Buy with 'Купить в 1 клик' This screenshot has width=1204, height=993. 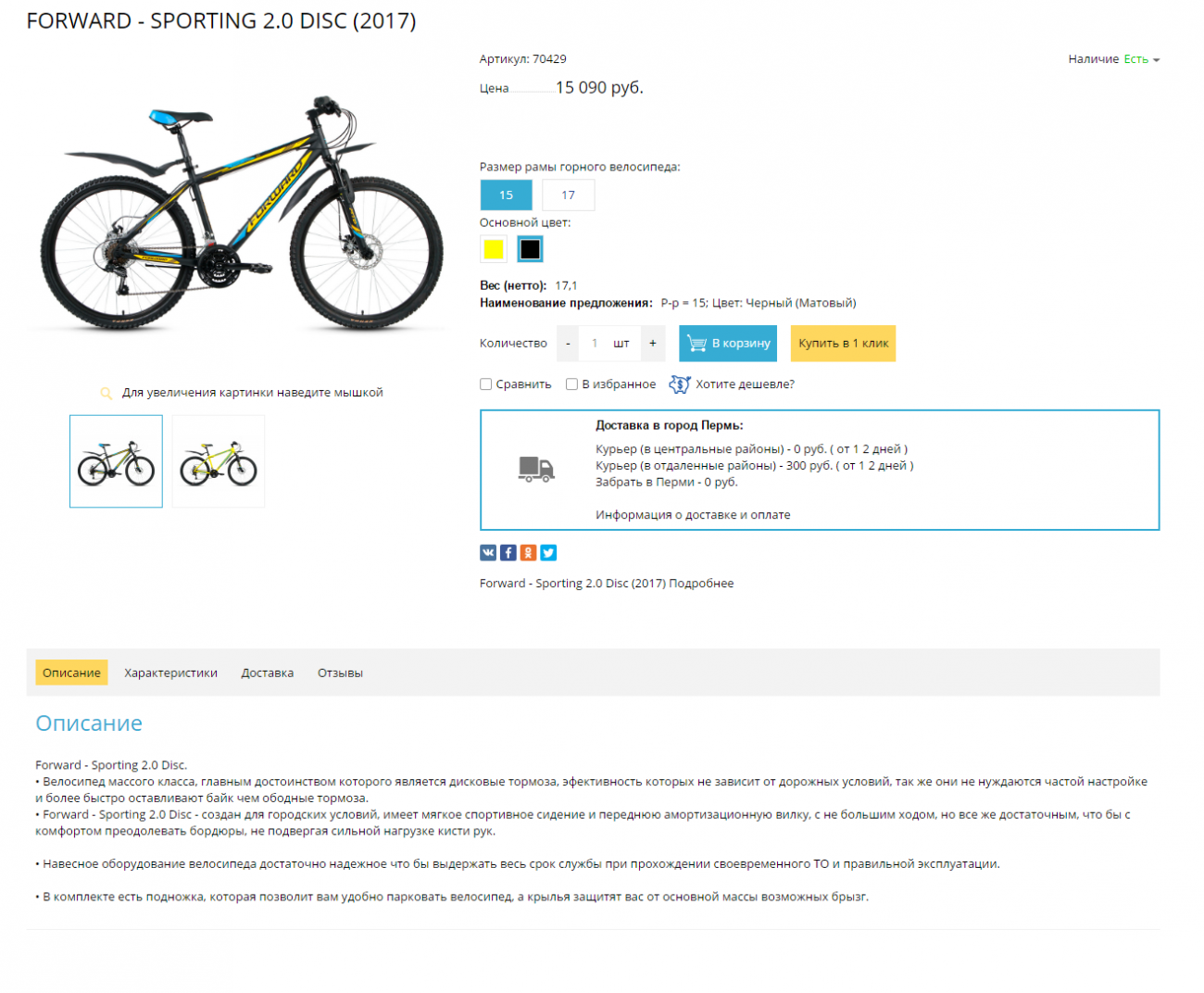coord(843,344)
